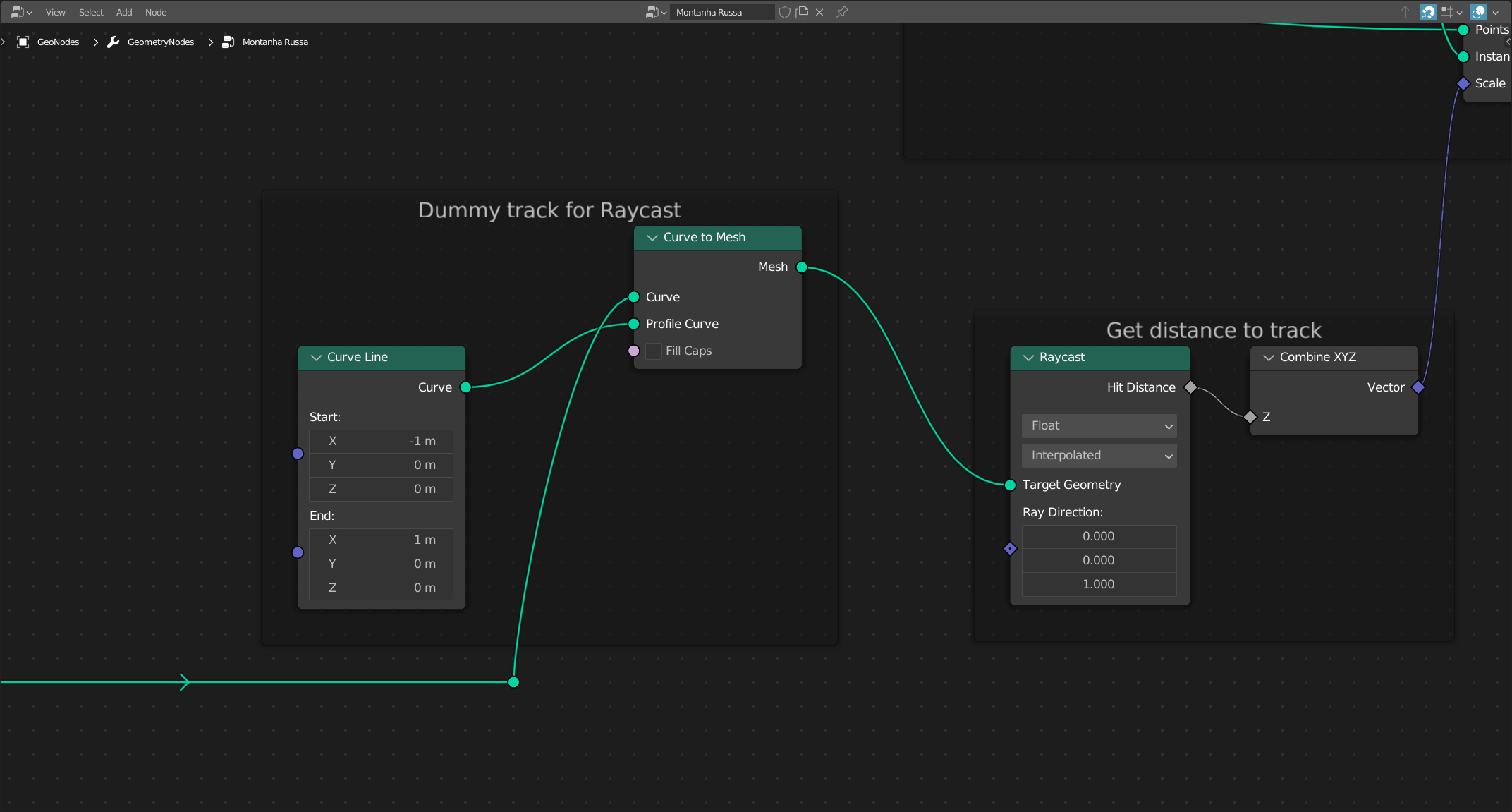Click the editor type icon top-left corner
Viewport: 1512px width, 812px height.
pos(18,11)
